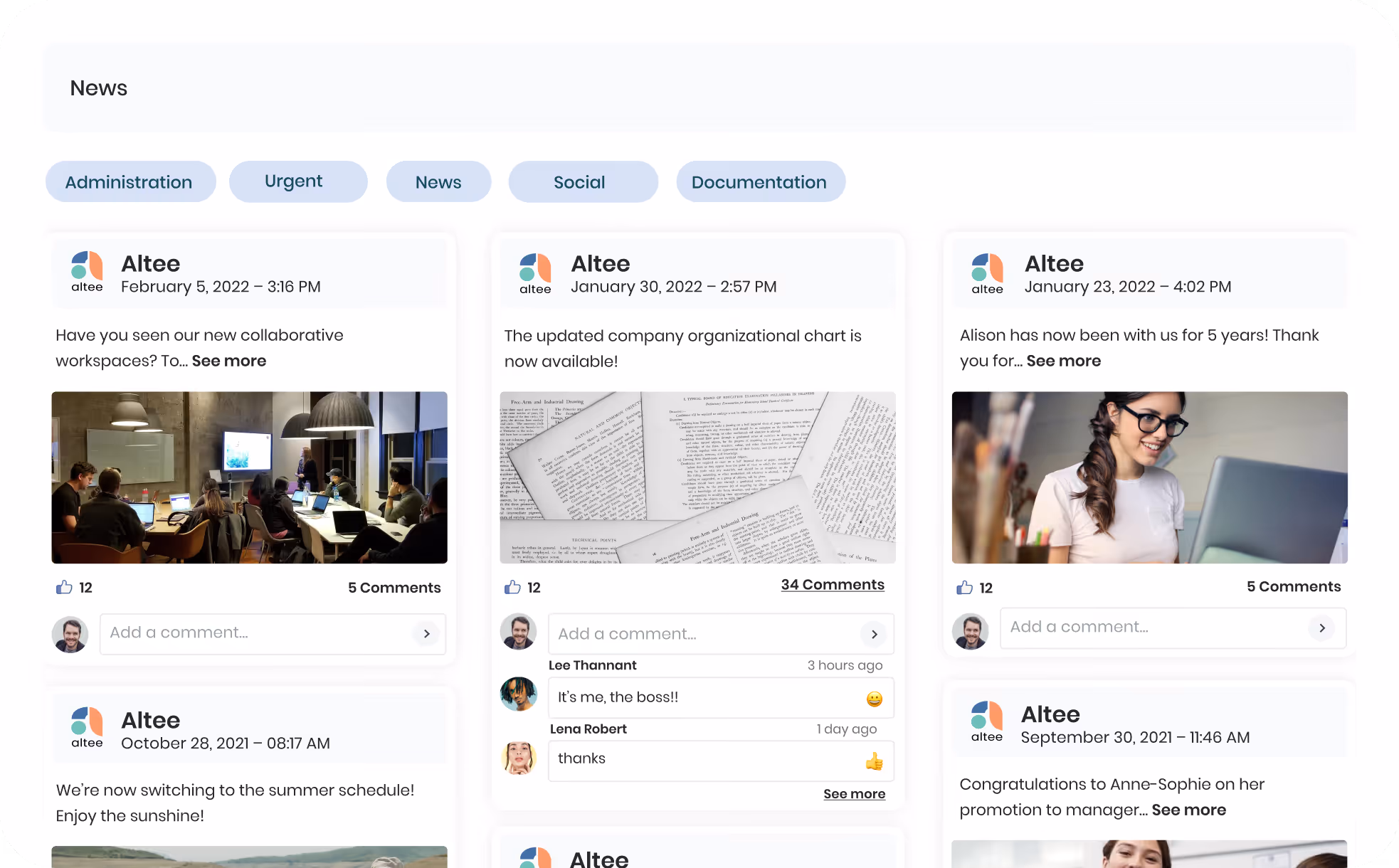Click Lee Thannant commenter name

pyautogui.click(x=592, y=665)
